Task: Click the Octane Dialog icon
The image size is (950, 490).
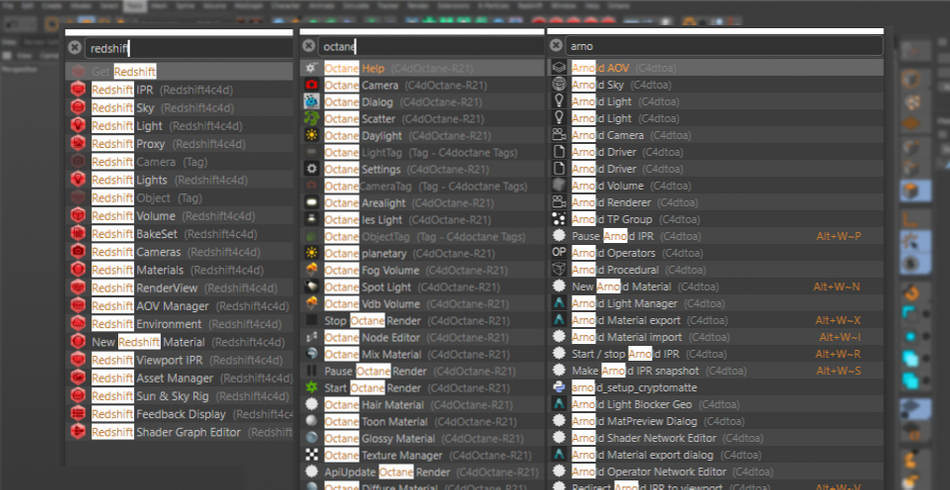Action: pos(311,102)
